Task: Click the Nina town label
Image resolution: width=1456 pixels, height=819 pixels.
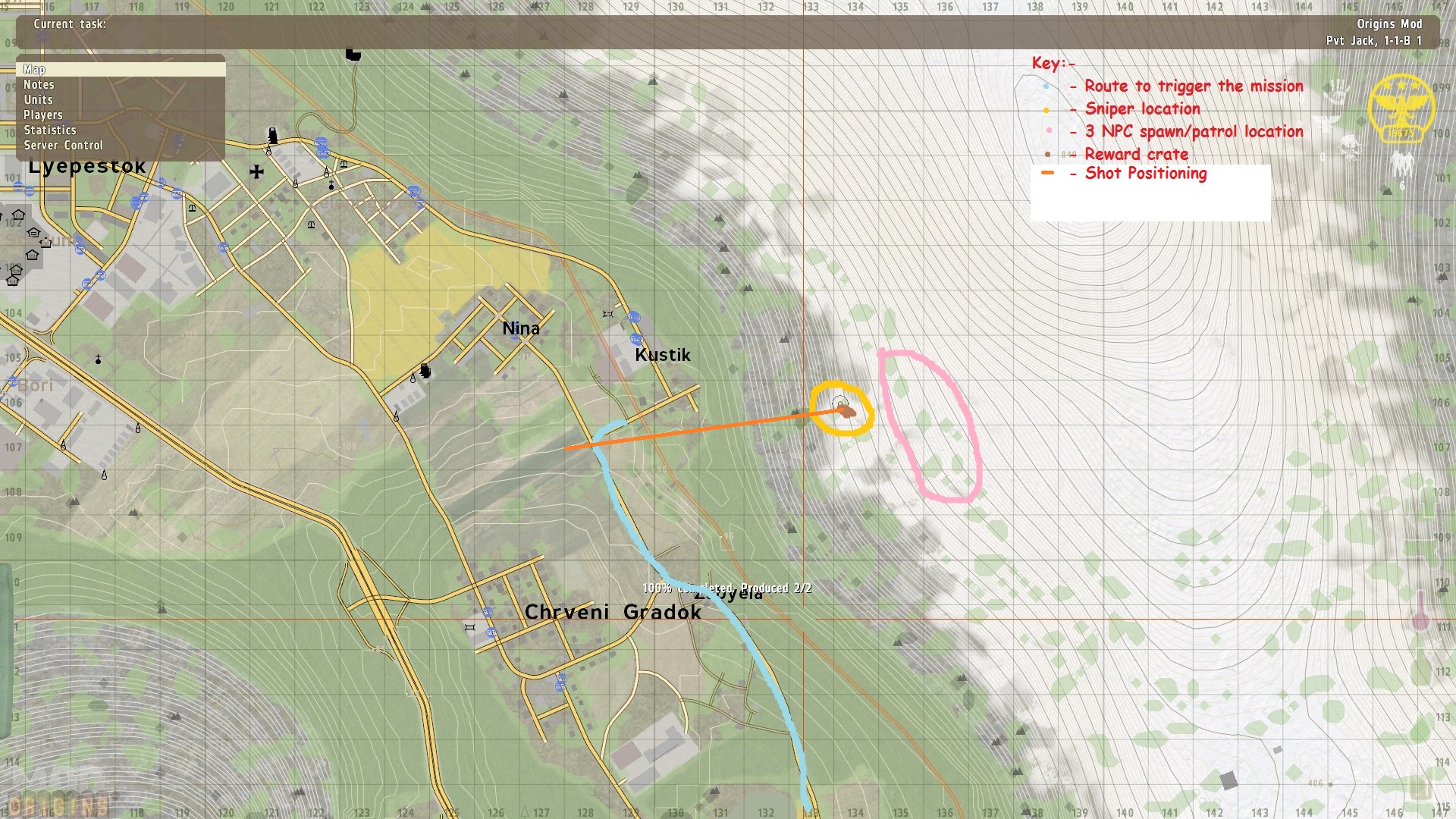Action: click(x=521, y=328)
